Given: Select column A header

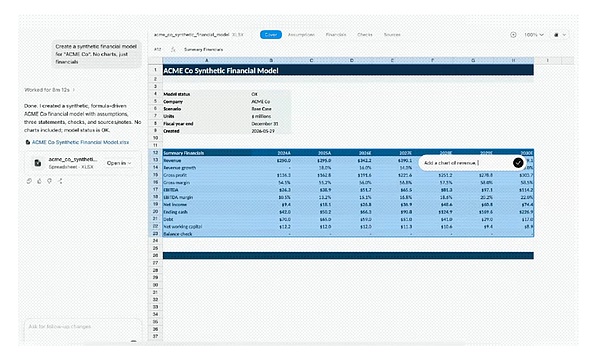Looking at the screenshot, I should (x=207, y=60).
